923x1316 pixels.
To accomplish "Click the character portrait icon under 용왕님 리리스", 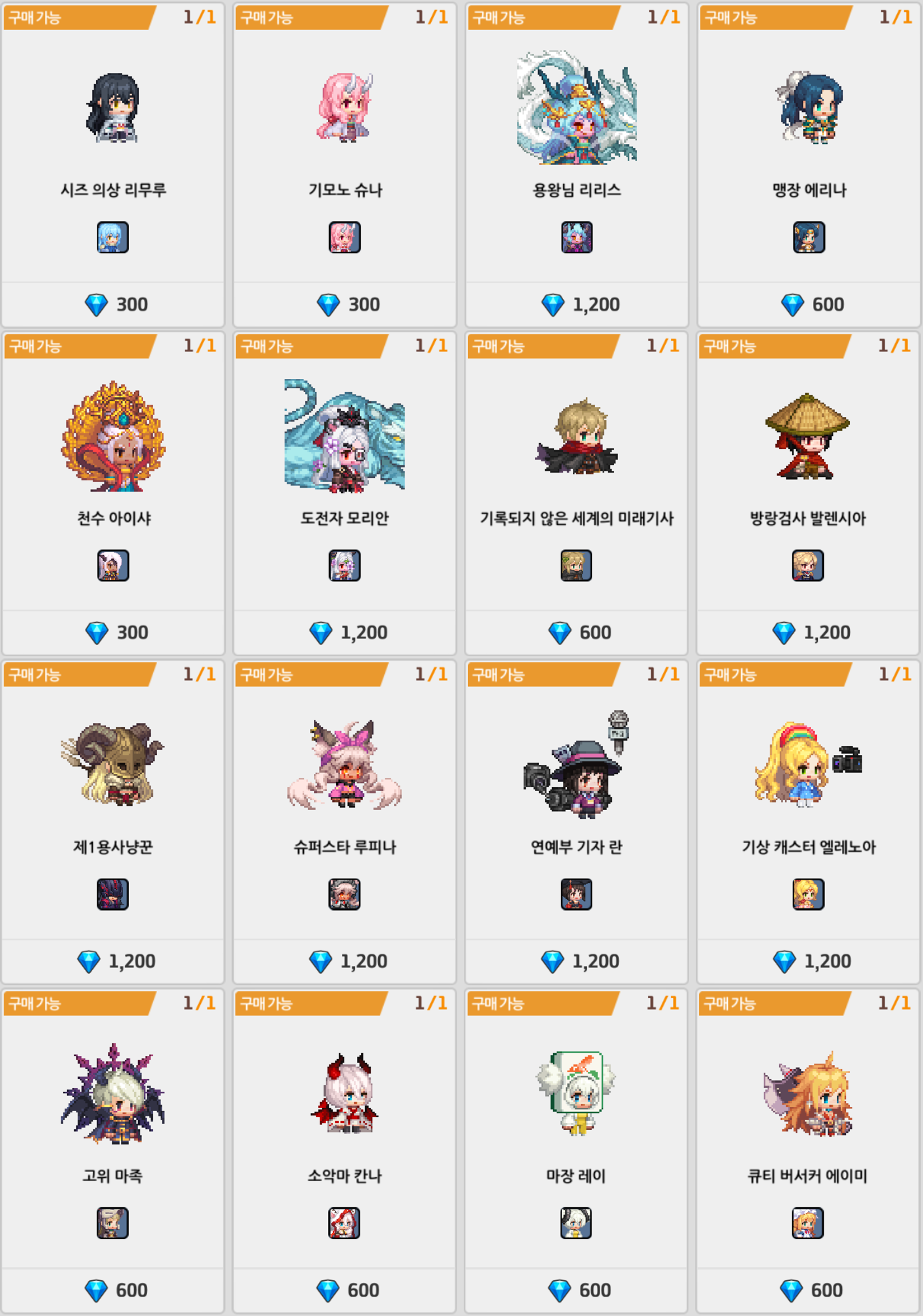I will 577,237.
